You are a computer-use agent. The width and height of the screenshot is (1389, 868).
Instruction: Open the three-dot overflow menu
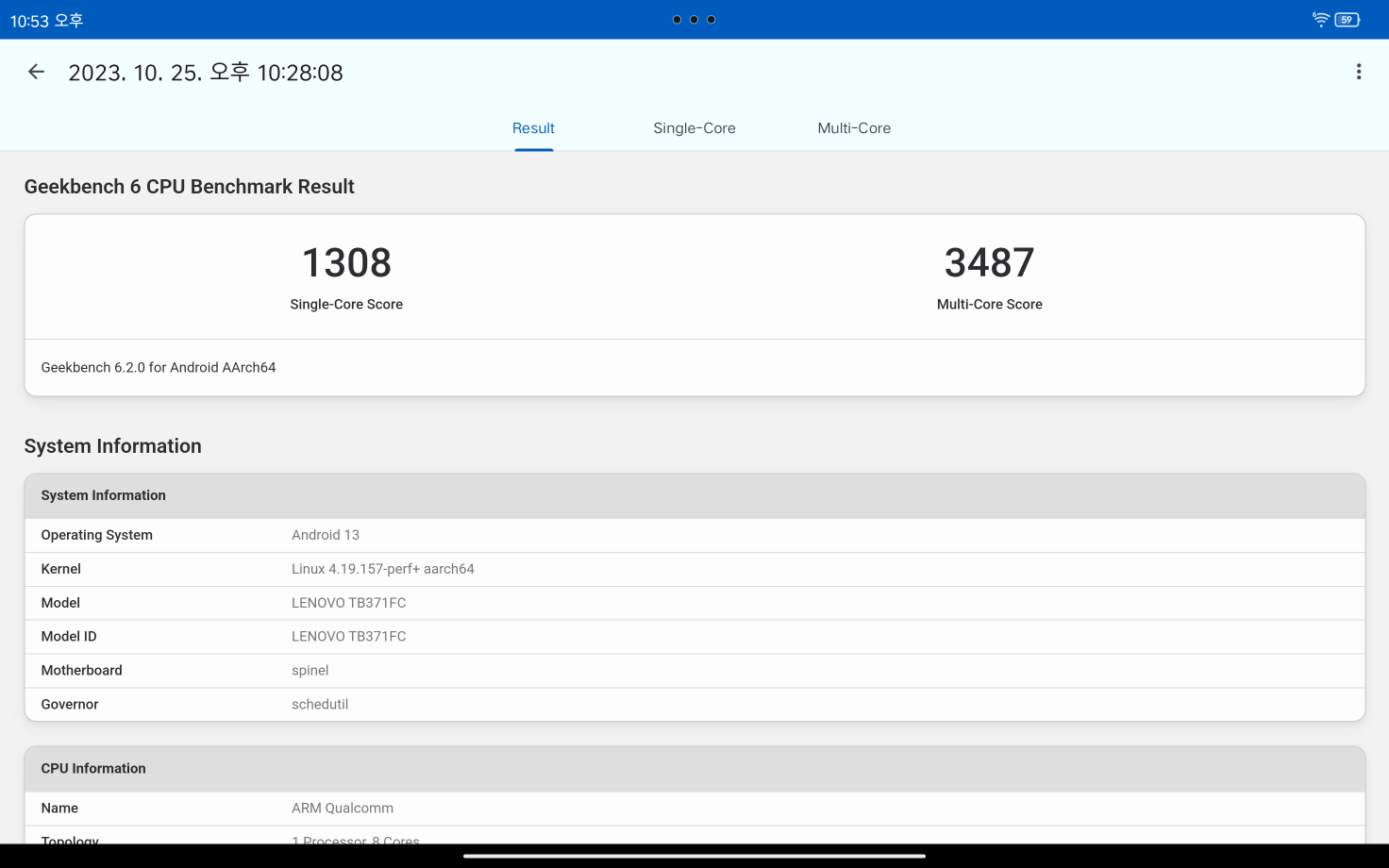(1359, 72)
